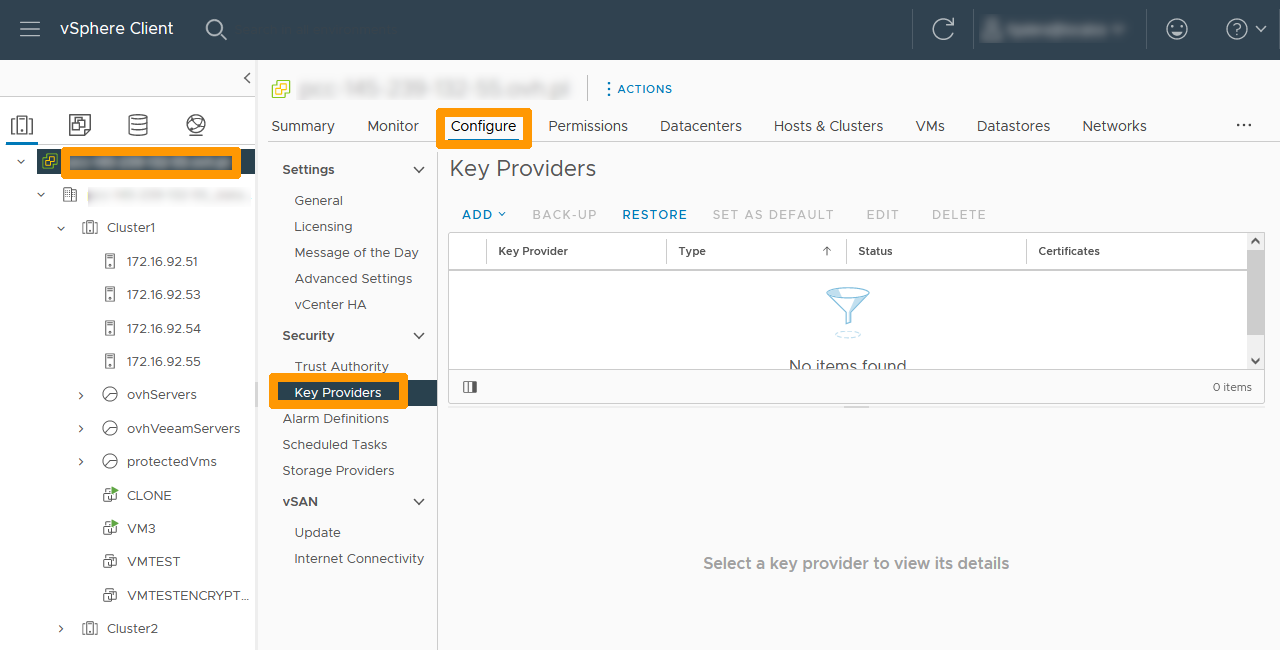Open the ACTIONS menu
This screenshot has width=1280, height=650.
(x=638, y=89)
